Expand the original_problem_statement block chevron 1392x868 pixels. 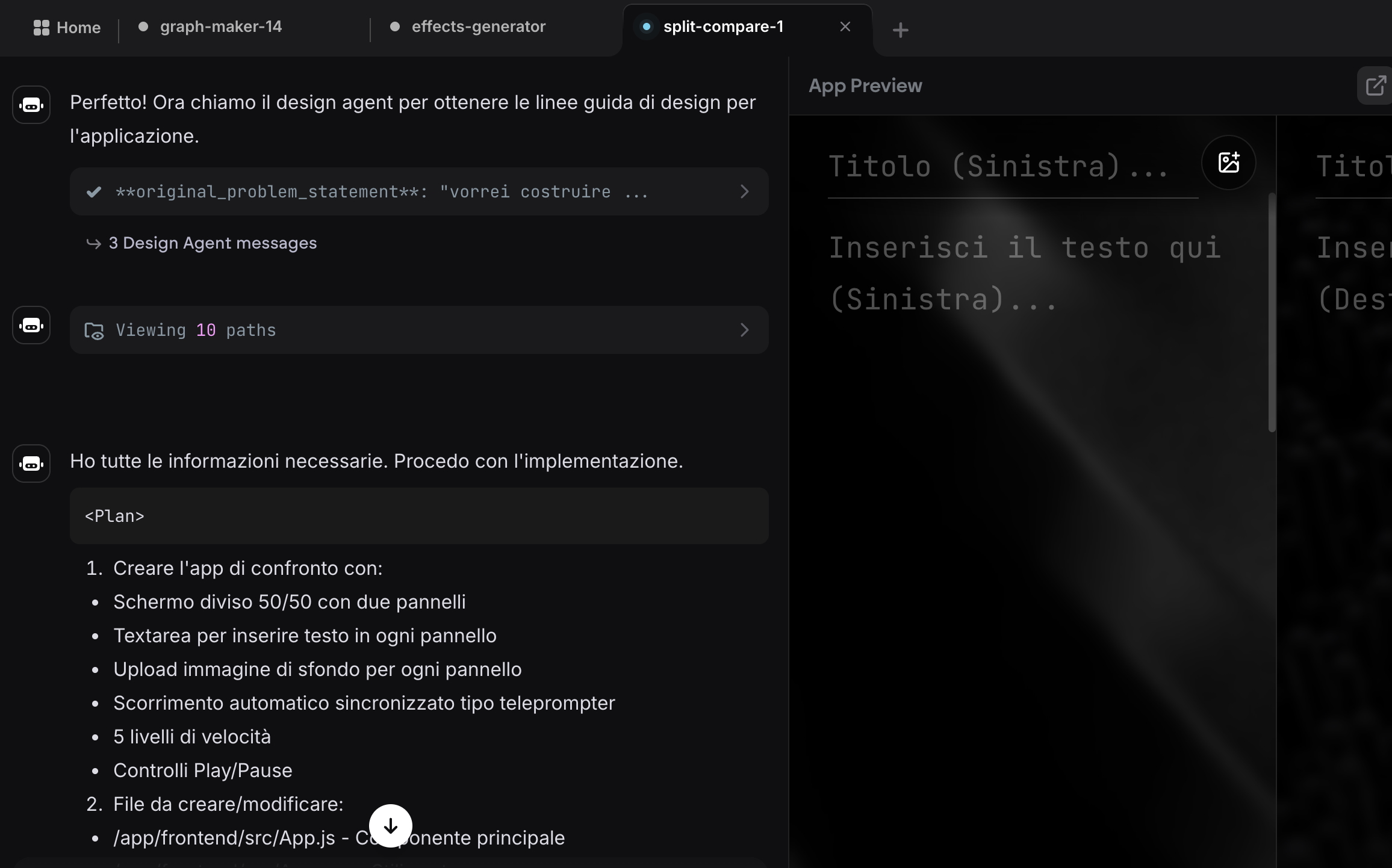tap(744, 192)
